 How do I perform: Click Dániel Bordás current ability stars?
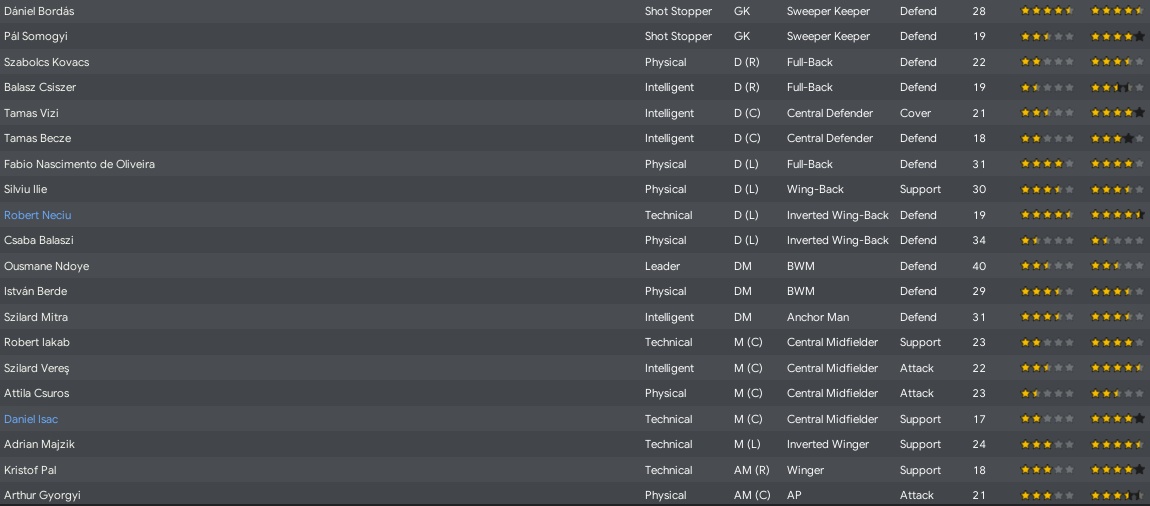1047,11
